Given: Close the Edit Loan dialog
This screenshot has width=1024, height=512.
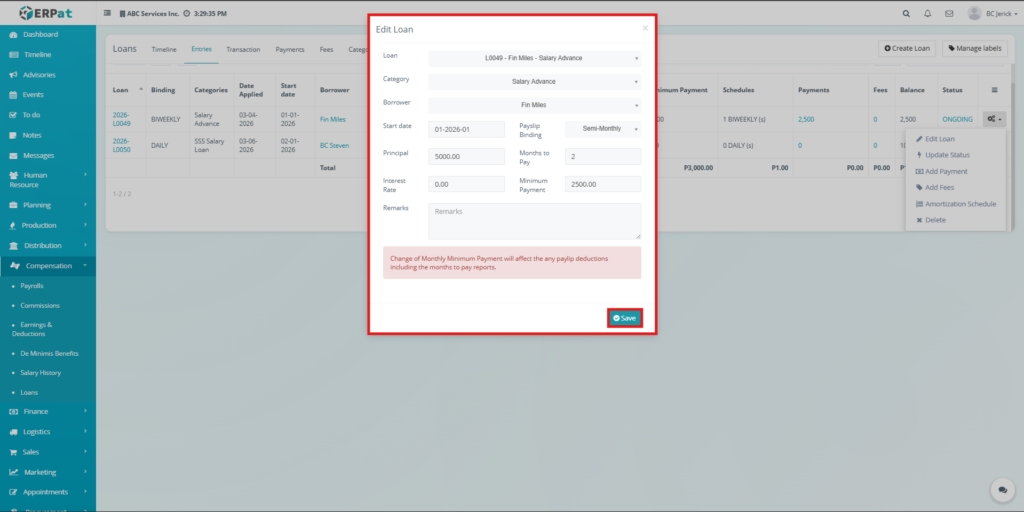Looking at the screenshot, I should [x=645, y=28].
